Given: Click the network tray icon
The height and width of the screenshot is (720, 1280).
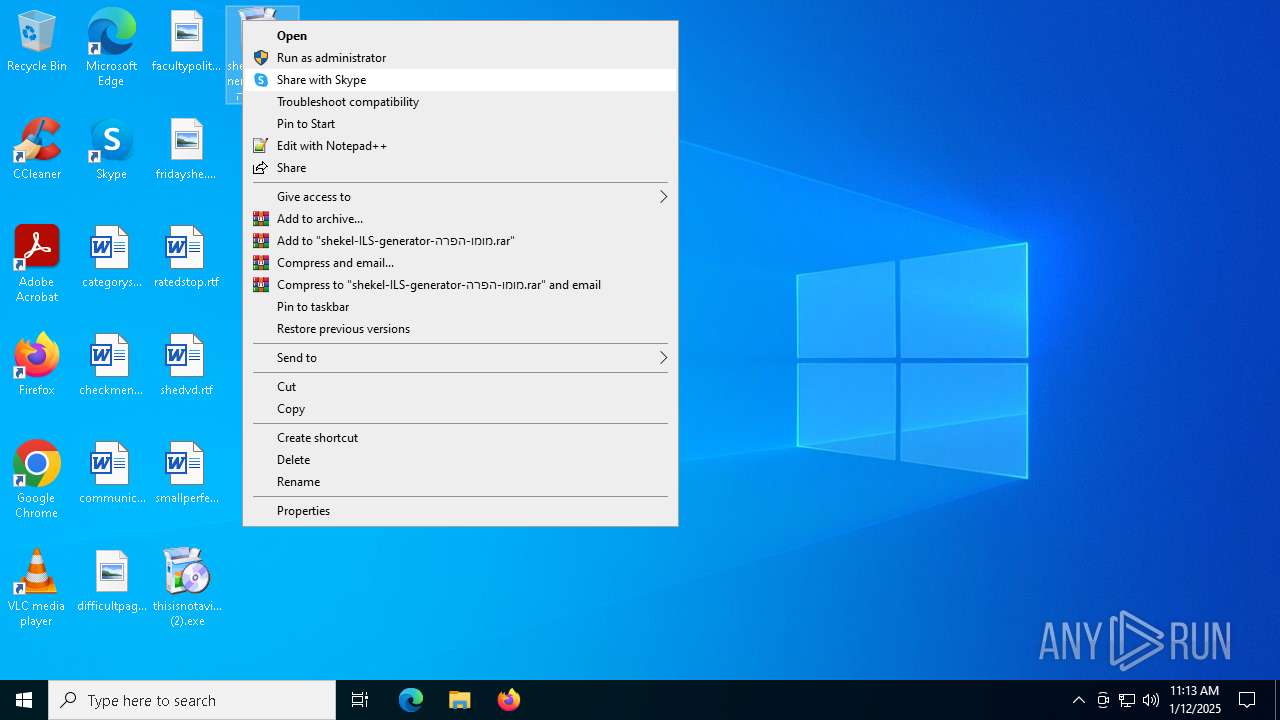Looking at the screenshot, I should point(1127,700).
